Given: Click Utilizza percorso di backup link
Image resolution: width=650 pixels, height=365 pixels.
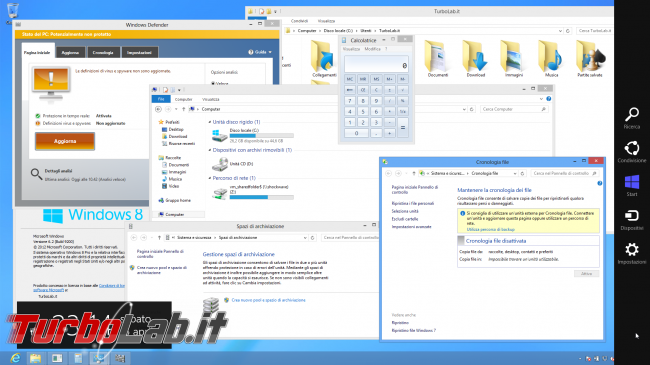Looking at the screenshot, I should 490,229.
